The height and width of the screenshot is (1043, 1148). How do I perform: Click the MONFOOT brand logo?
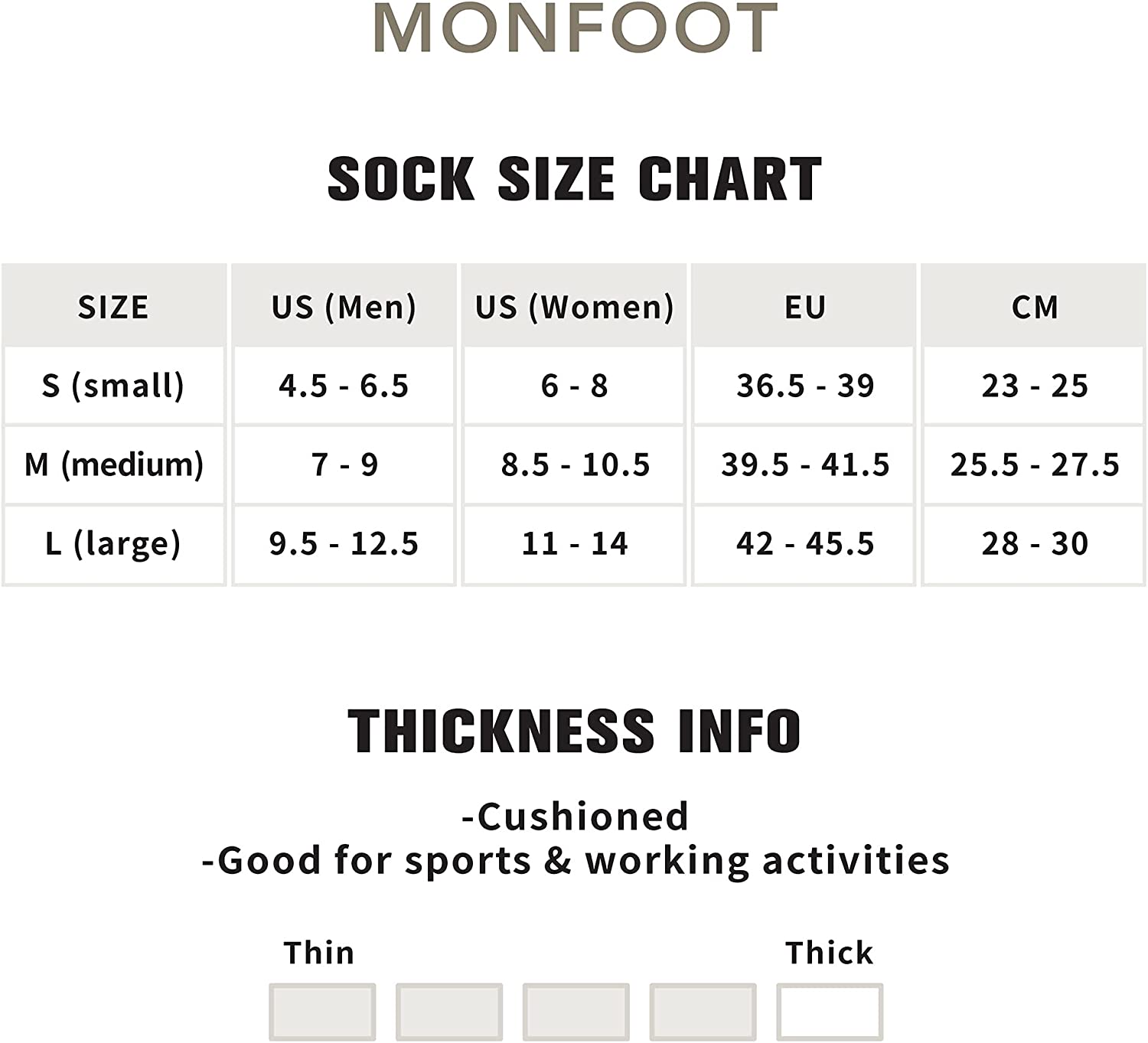(x=576, y=28)
